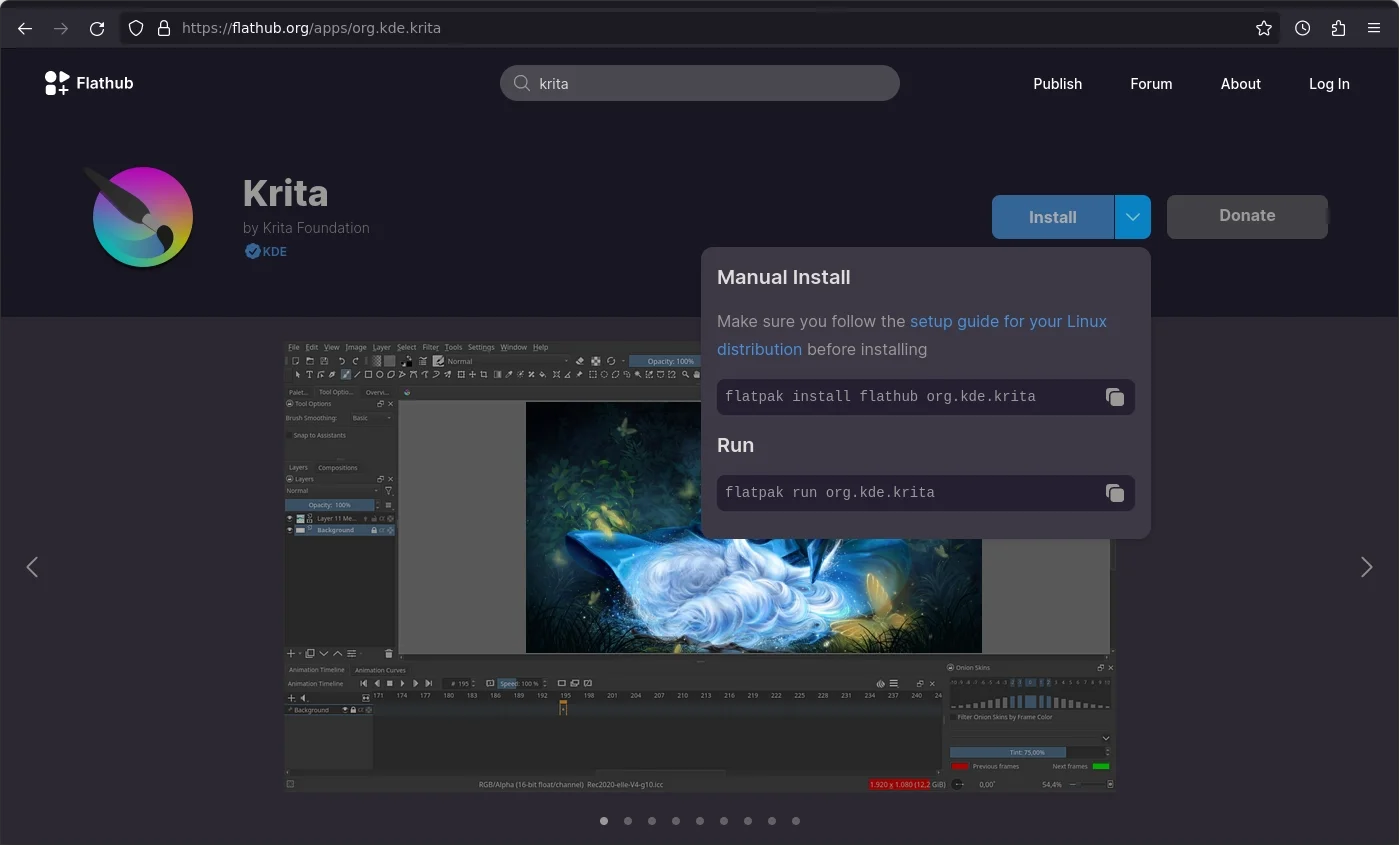The image size is (1399, 845).
Task: Click the search field containing krita
Action: click(700, 83)
